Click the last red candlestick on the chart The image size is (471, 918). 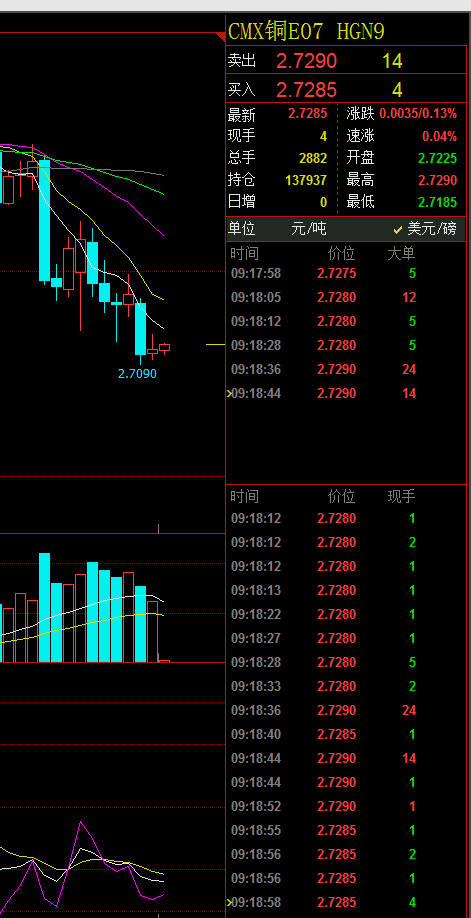click(165, 348)
